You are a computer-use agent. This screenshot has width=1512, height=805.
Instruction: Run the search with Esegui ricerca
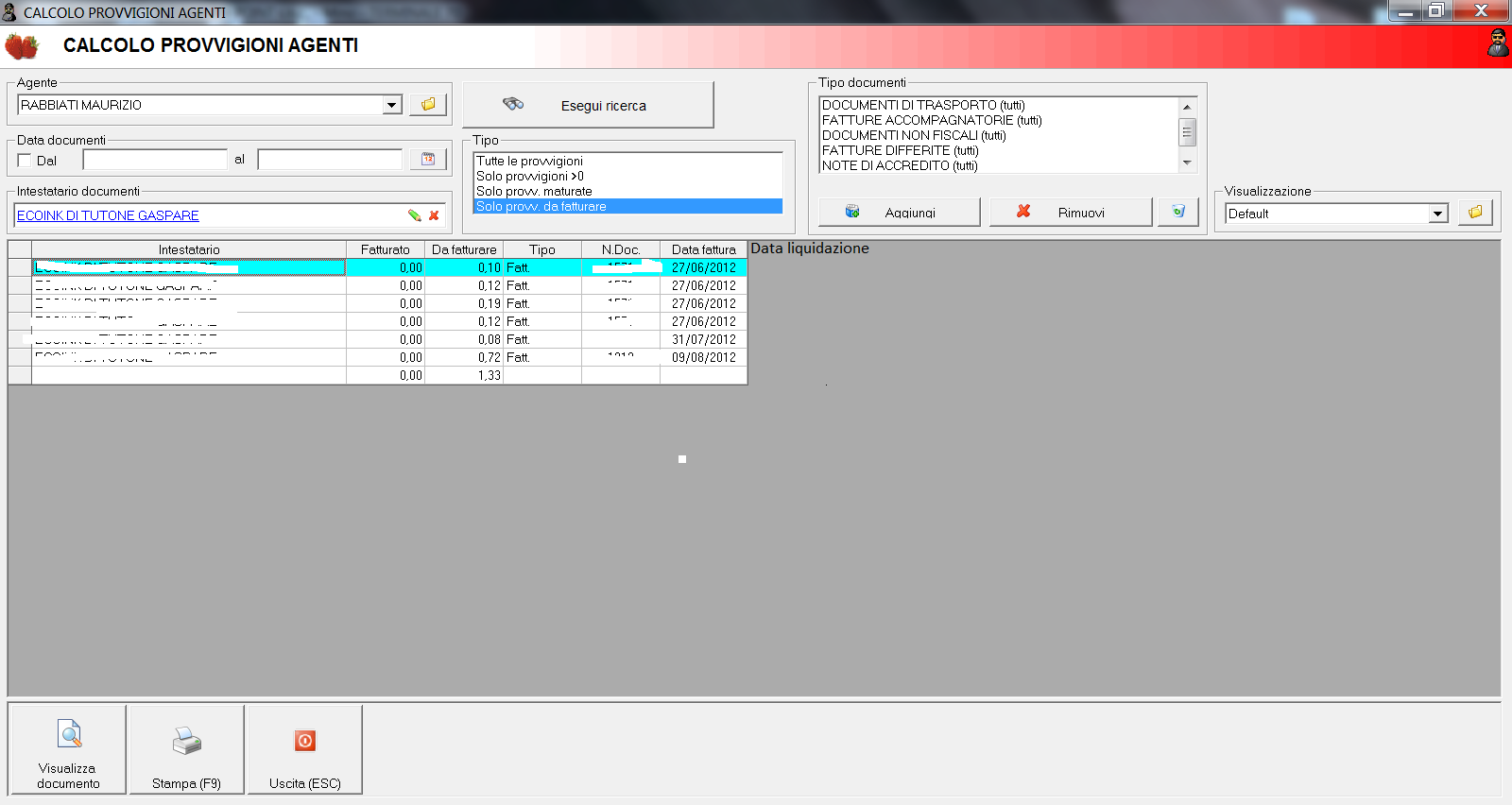tap(588, 105)
